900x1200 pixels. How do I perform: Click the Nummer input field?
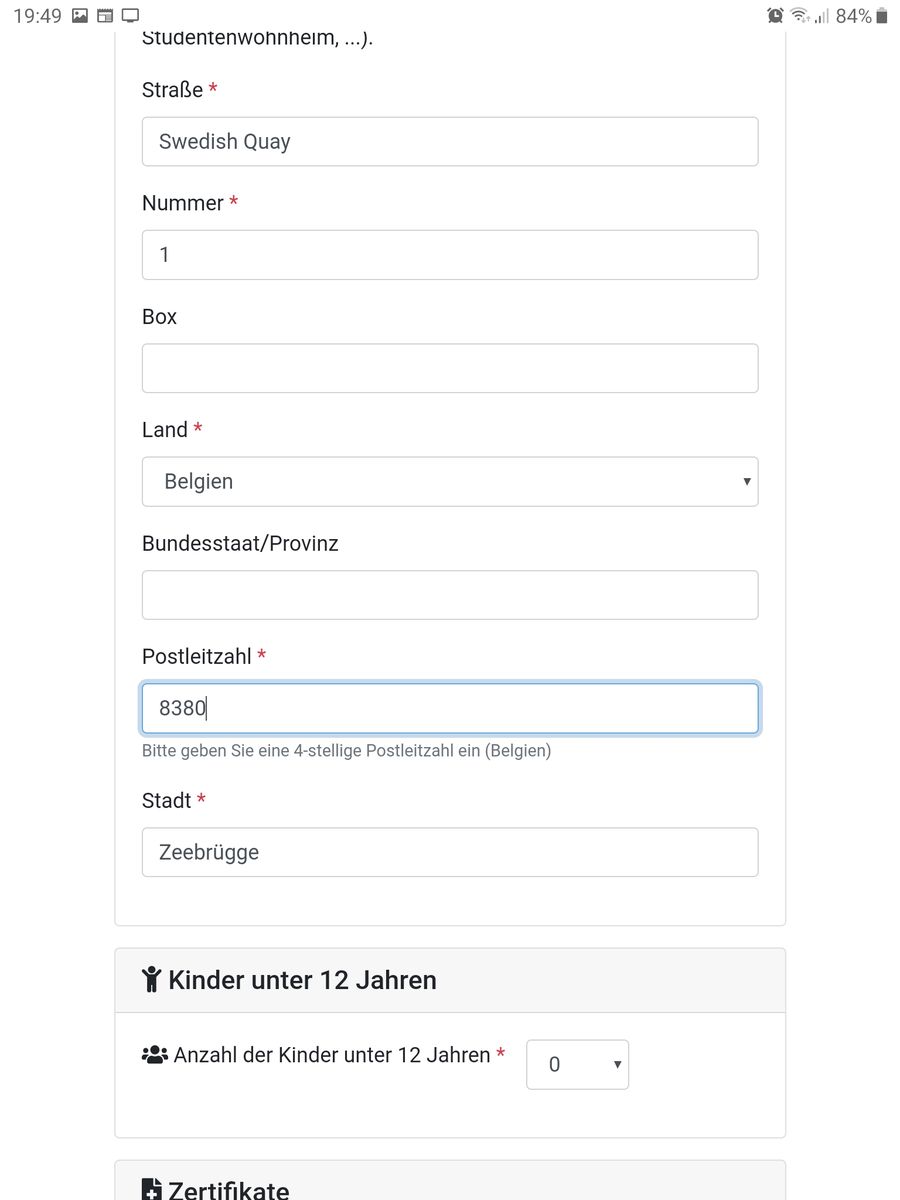click(450, 255)
